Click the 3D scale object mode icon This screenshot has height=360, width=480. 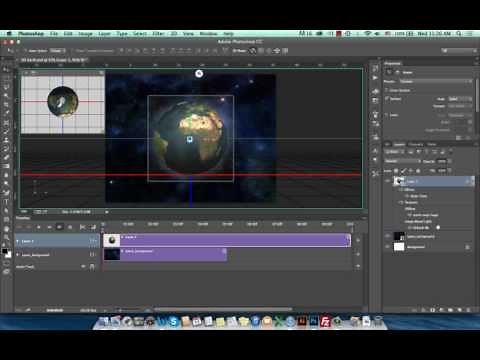pos(285,51)
